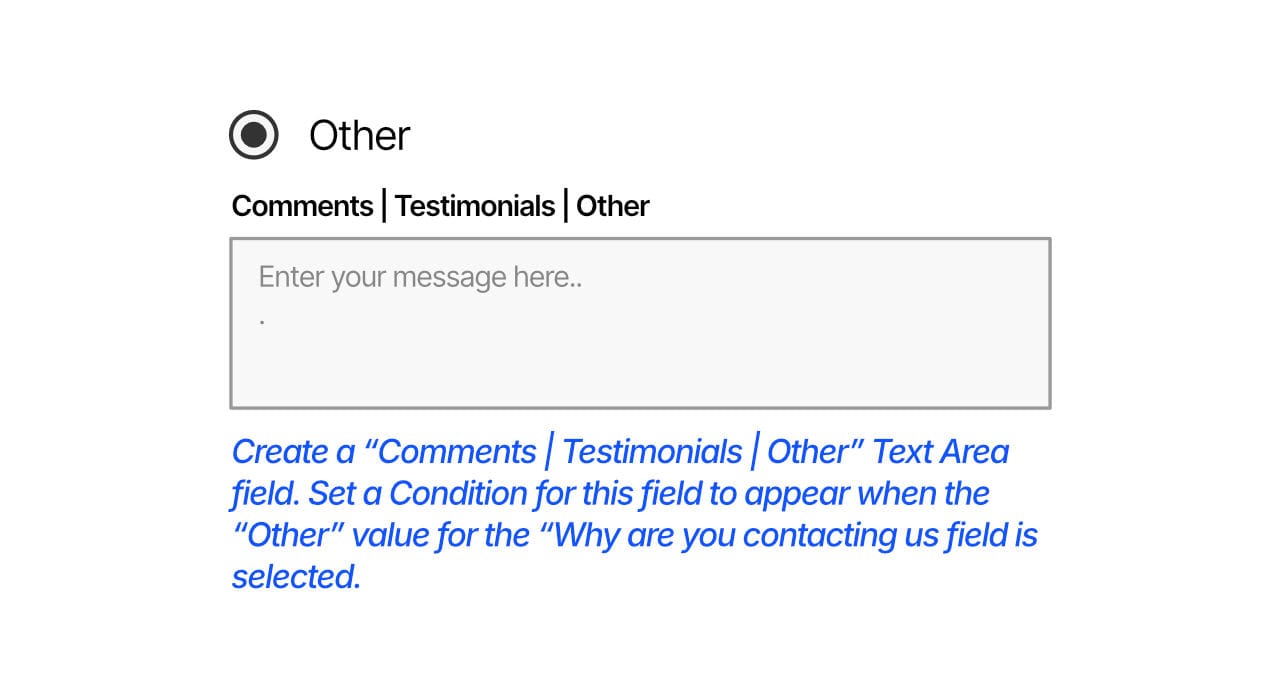This screenshot has width=1281, height=700.
Task: Click "Testimonials" in the bold field label
Action: point(474,206)
